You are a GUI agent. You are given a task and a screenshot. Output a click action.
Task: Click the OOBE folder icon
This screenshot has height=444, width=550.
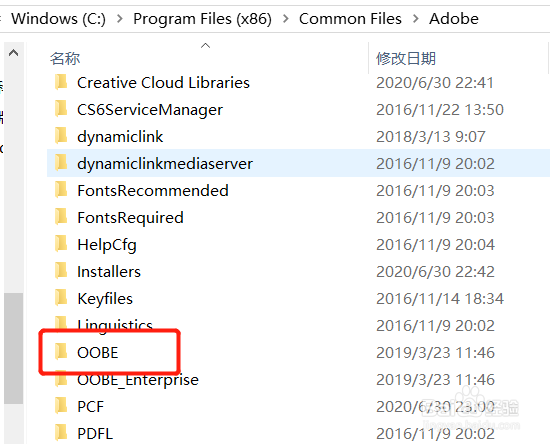pyautogui.click(x=61, y=352)
